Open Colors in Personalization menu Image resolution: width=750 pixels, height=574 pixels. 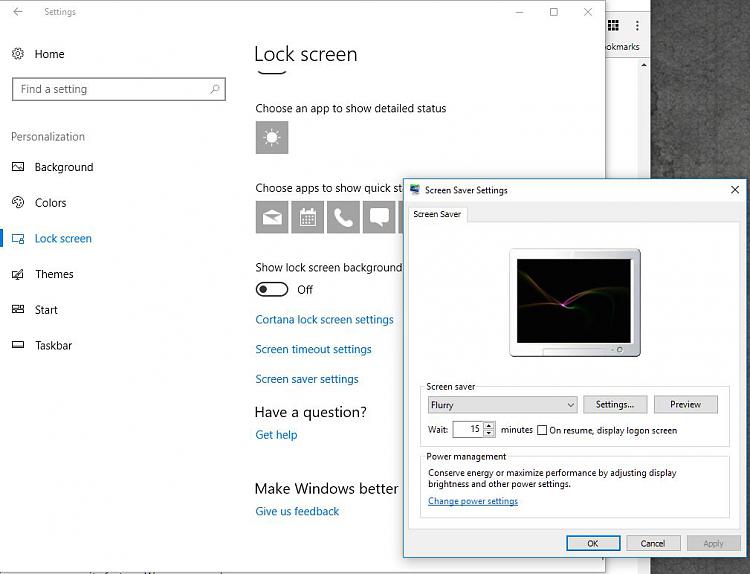50,203
